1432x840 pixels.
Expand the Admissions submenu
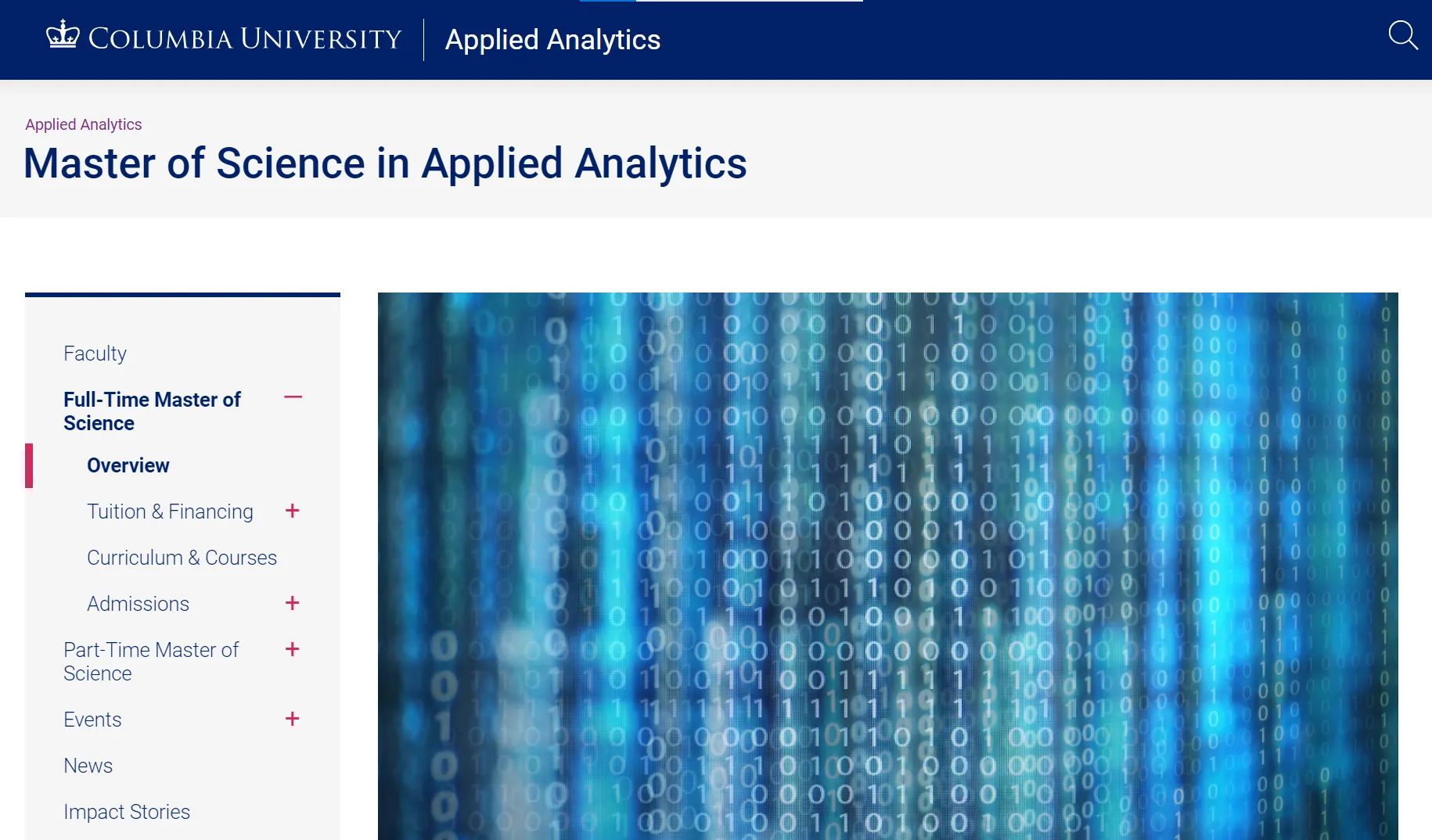[292, 603]
